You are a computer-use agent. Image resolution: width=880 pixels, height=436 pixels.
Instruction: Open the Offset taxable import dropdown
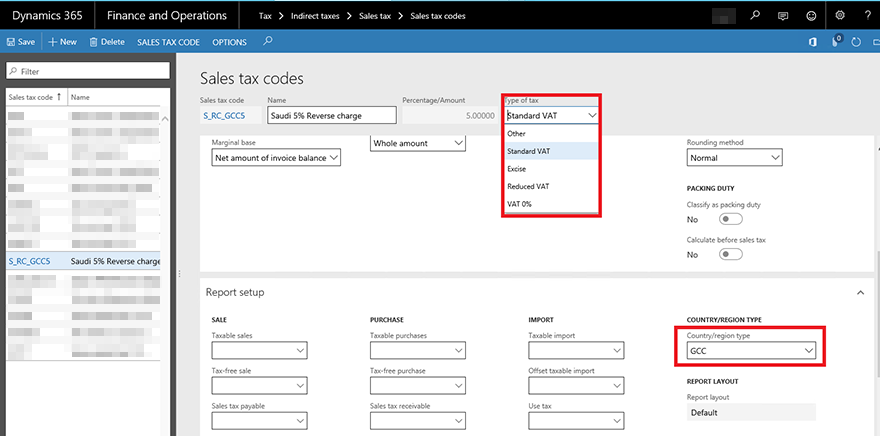pos(576,386)
